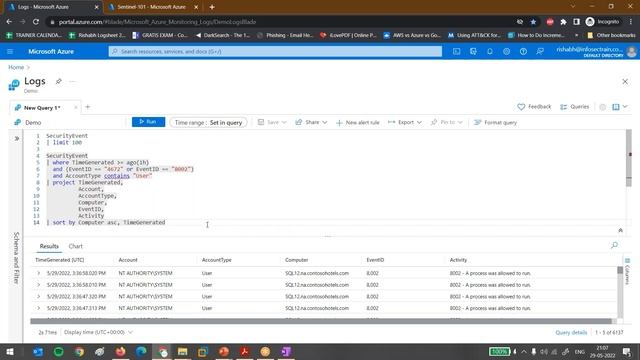Open Azure Help question mark
The height and width of the screenshot is (360, 640).
[523, 51]
